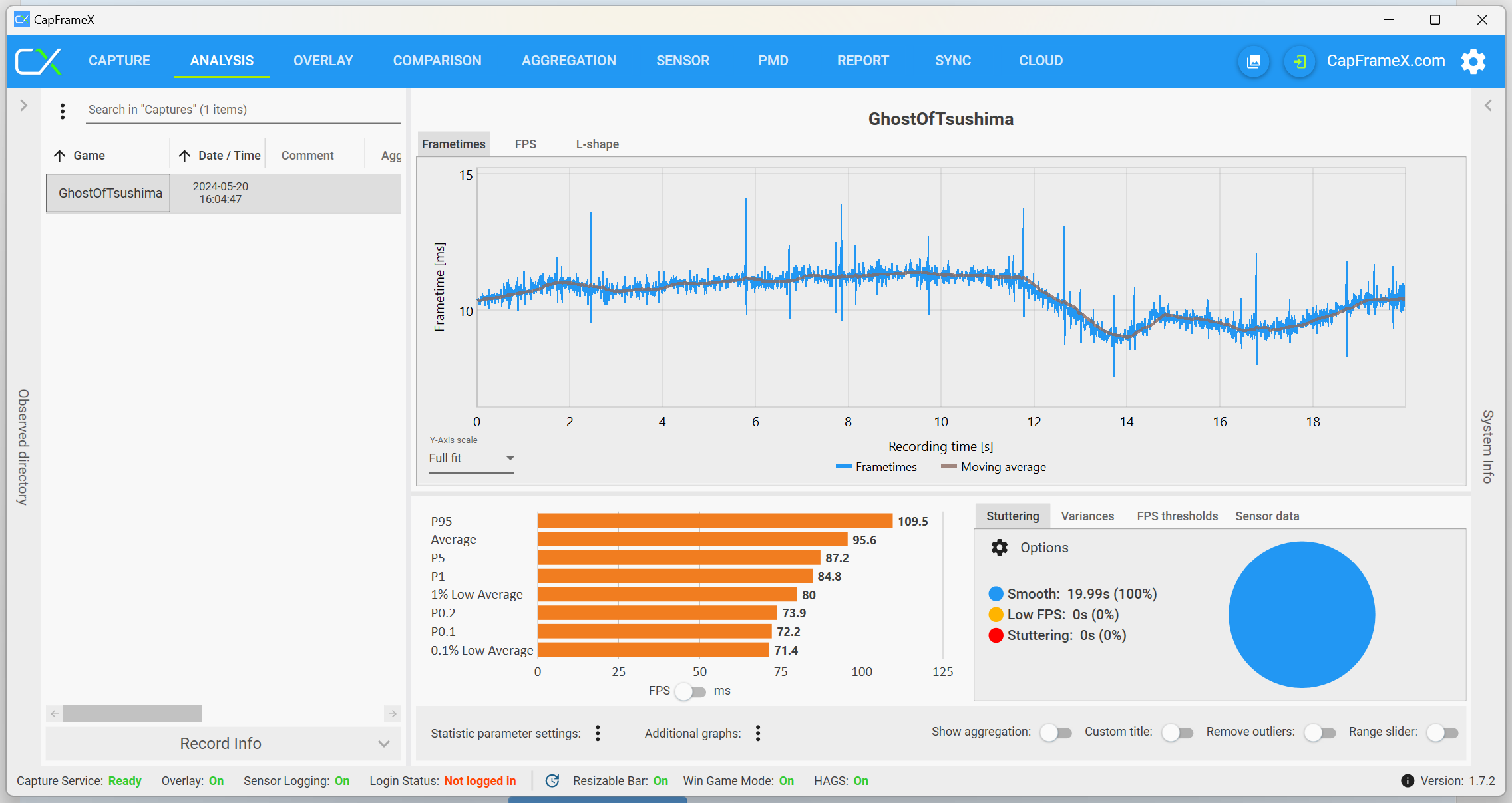Screen dimensions: 1512x803
Task: Open the Y-Axis scale dropdown
Action: point(471,458)
